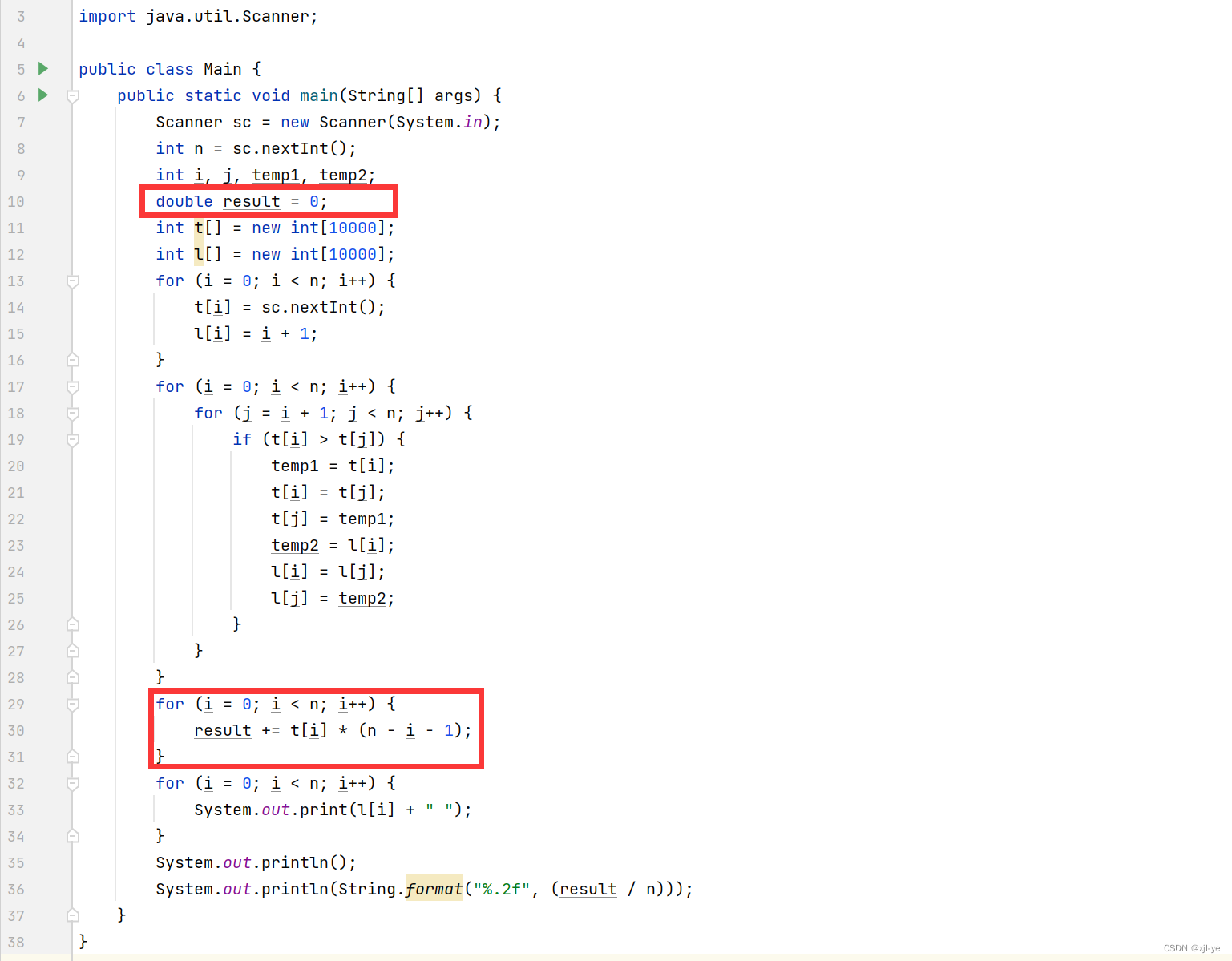This screenshot has width=1232, height=961.
Task: Collapse the print loop at line 32
Action: [x=72, y=784]
